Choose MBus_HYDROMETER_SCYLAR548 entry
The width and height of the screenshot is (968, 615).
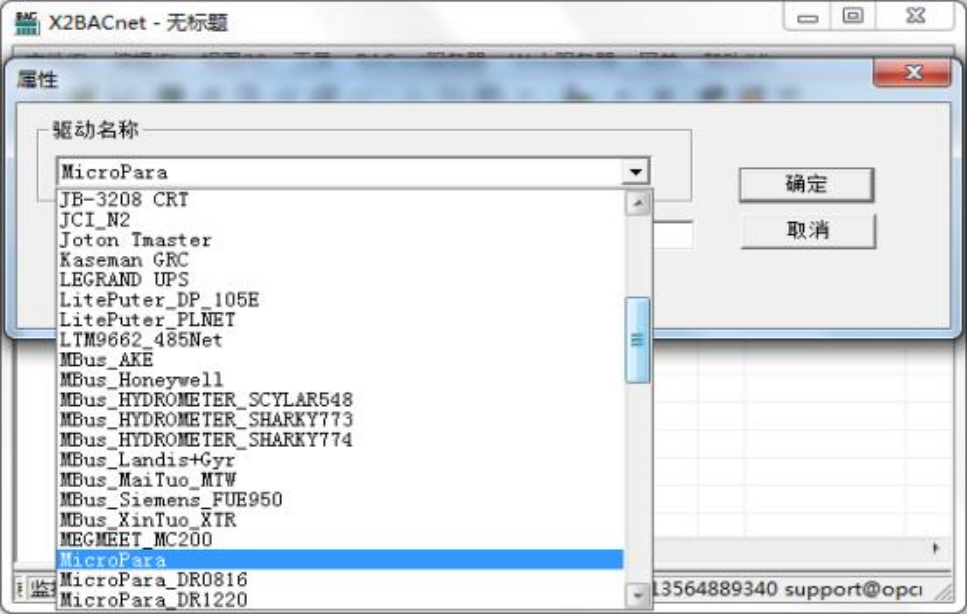pos(340,400)
